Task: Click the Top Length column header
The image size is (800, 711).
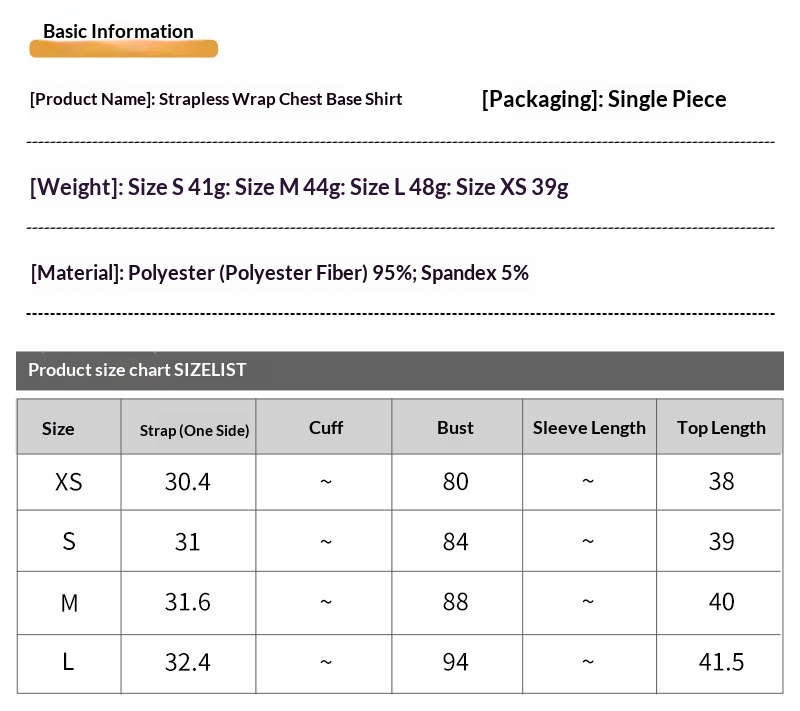Action: (721, 428)
